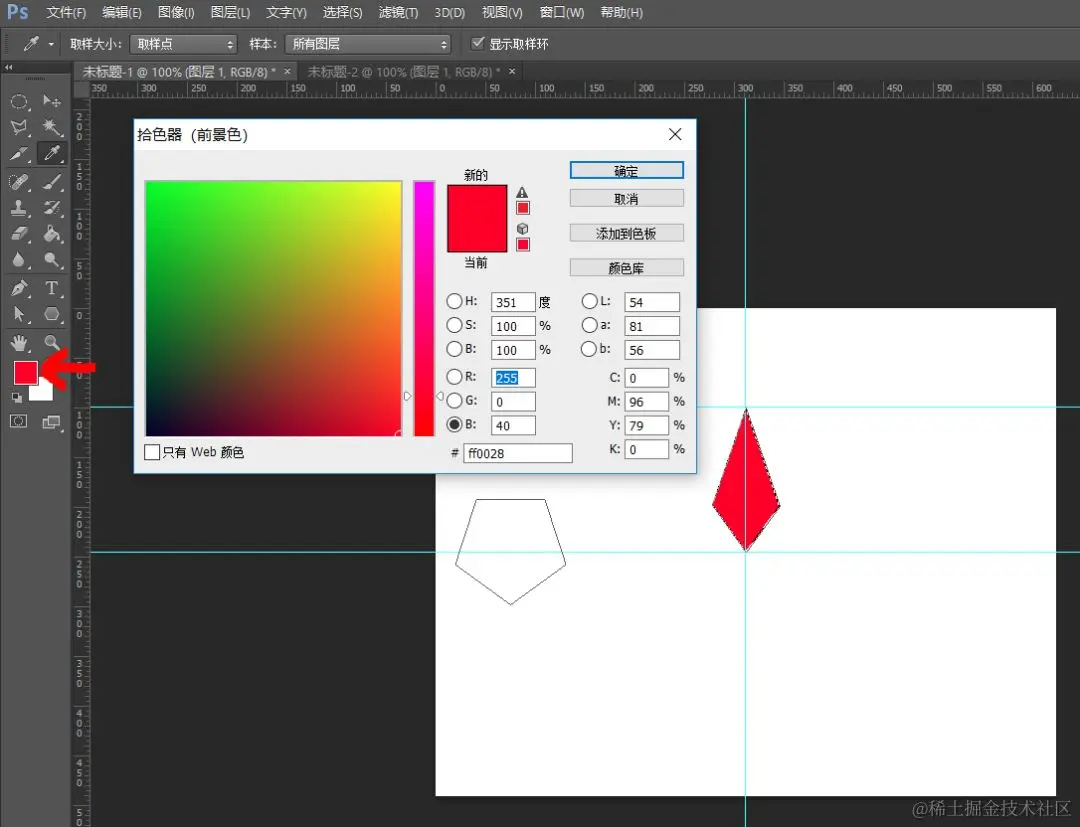The image size is (1080, 827).
Task: Open the 编辑(E) menu
Action: [122, 12]
